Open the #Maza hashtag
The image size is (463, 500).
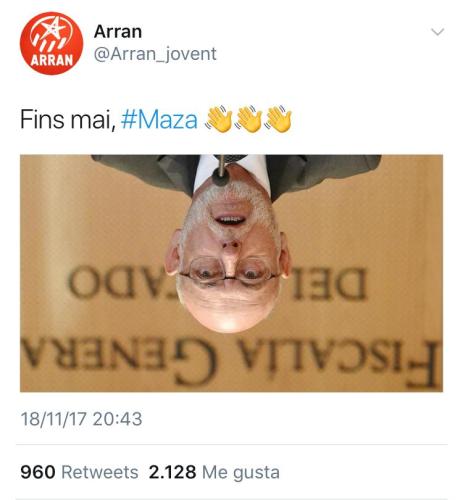159,119
